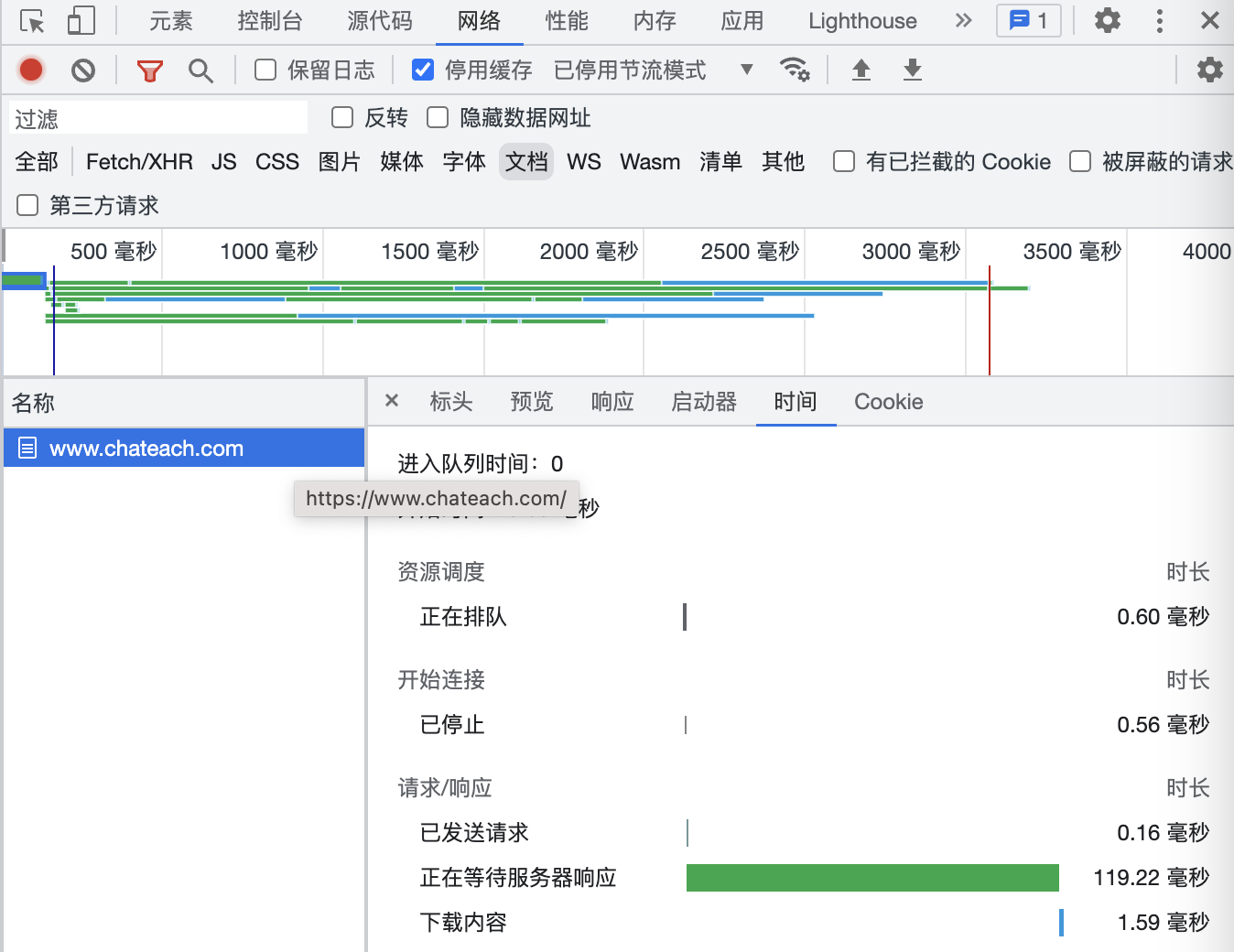Switch to the 控制台 panel tab
Image resolution: width=1234 pixels, height=952 pixels.
tap(269, 21)
